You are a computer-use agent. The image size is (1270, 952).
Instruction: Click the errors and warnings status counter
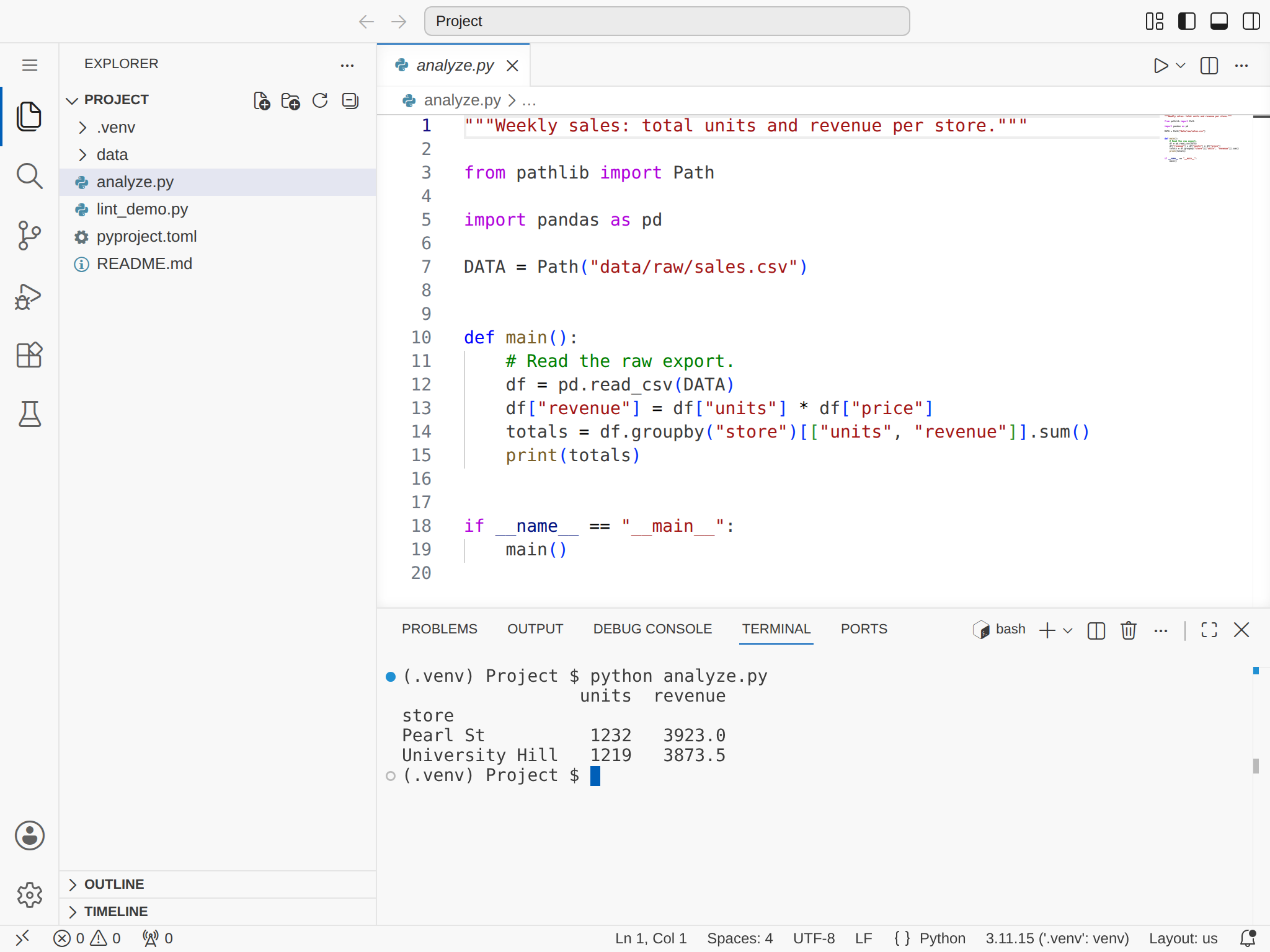pyautogui.click(x=87, y=938)
